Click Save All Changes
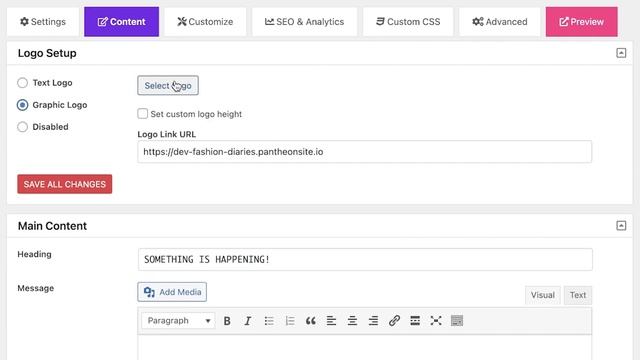 tap(64, 184)
